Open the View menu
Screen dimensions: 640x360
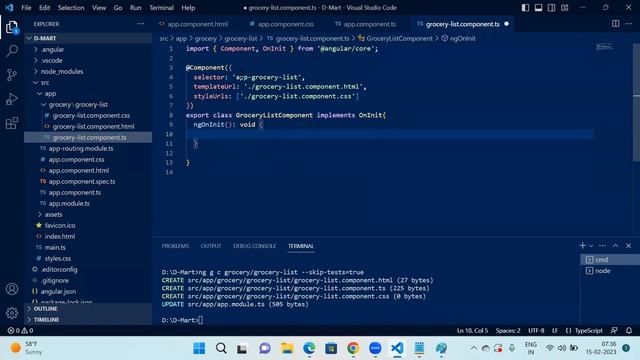[99, 8]
